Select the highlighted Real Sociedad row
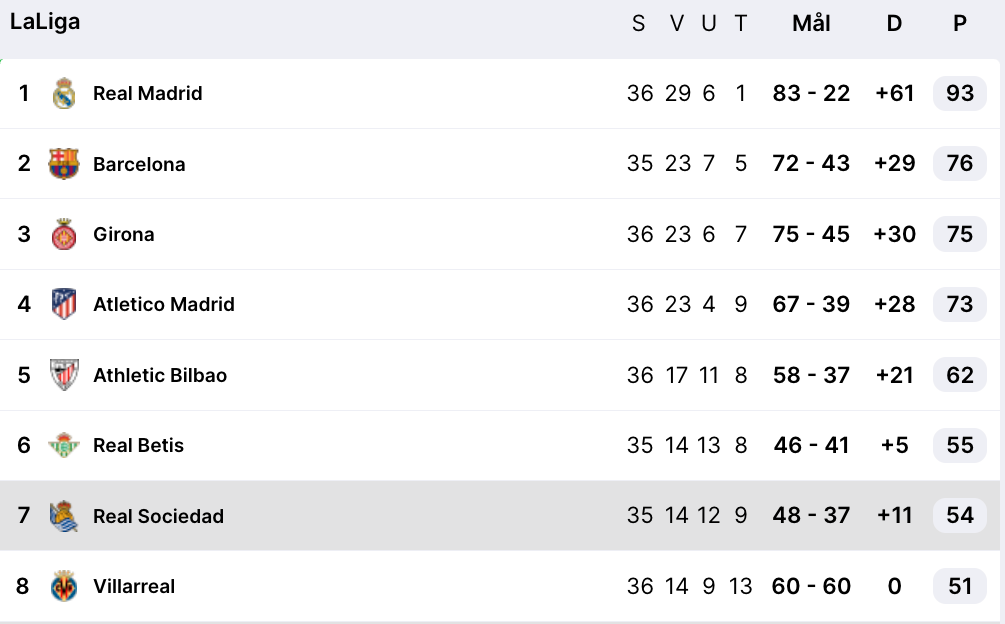Screen dimensions: 1005x624 point(400,516)
